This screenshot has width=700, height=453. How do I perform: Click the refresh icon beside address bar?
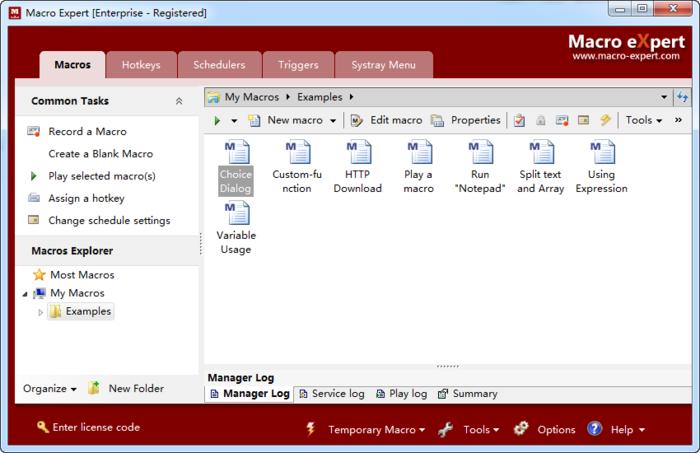pos(682,97)
